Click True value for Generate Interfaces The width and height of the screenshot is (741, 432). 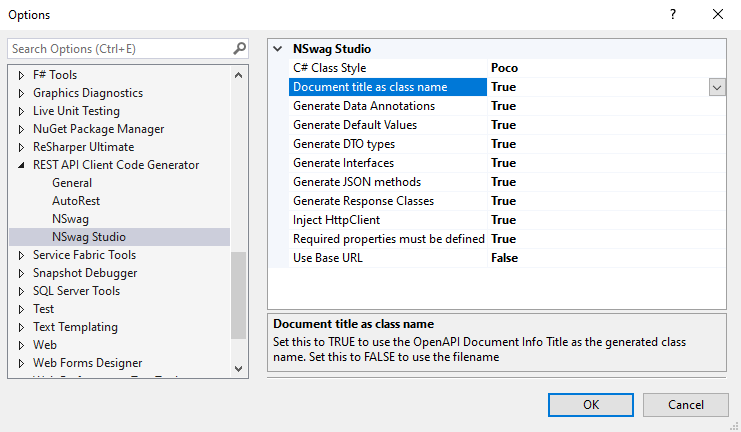[x=503, y=163]
